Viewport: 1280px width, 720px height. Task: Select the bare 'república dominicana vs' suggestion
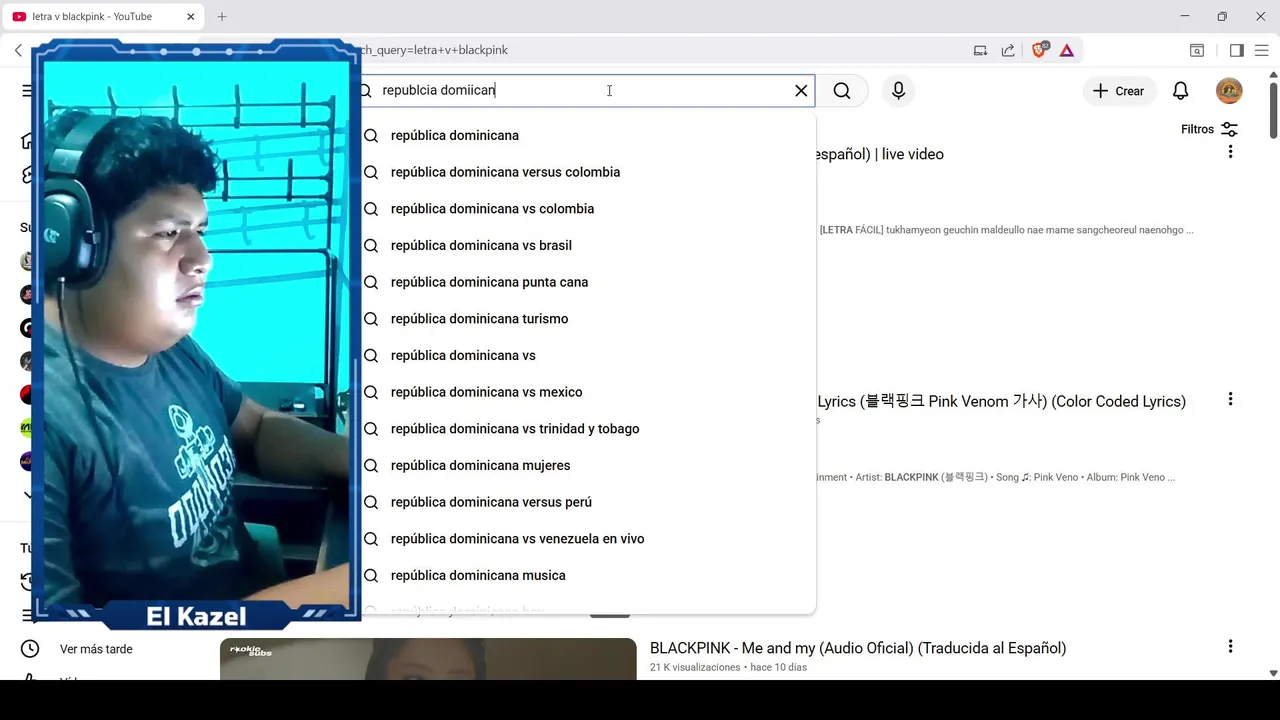point(588,355)
